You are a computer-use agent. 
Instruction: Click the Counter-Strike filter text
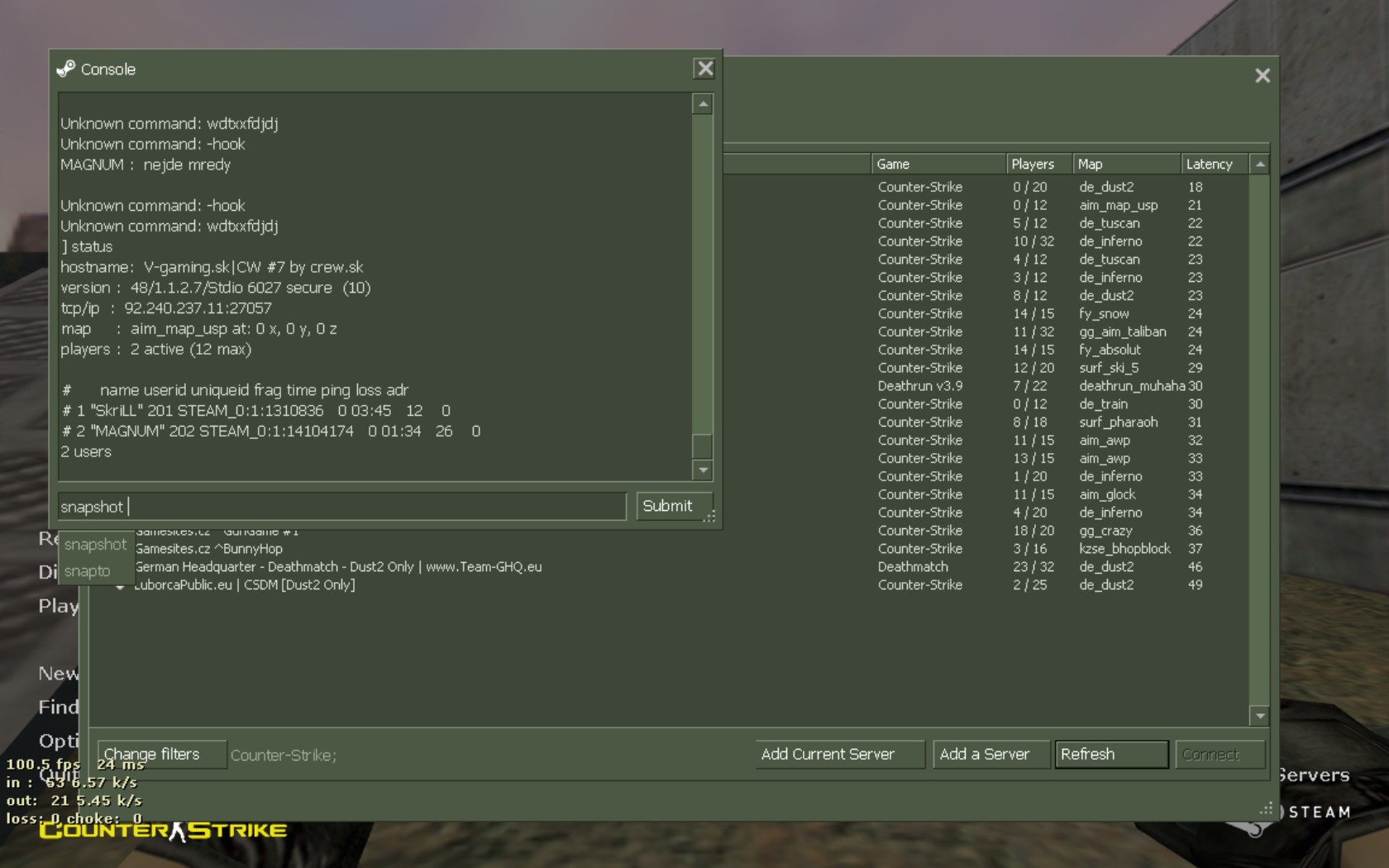pyautogui.click(x=284, y=756)
